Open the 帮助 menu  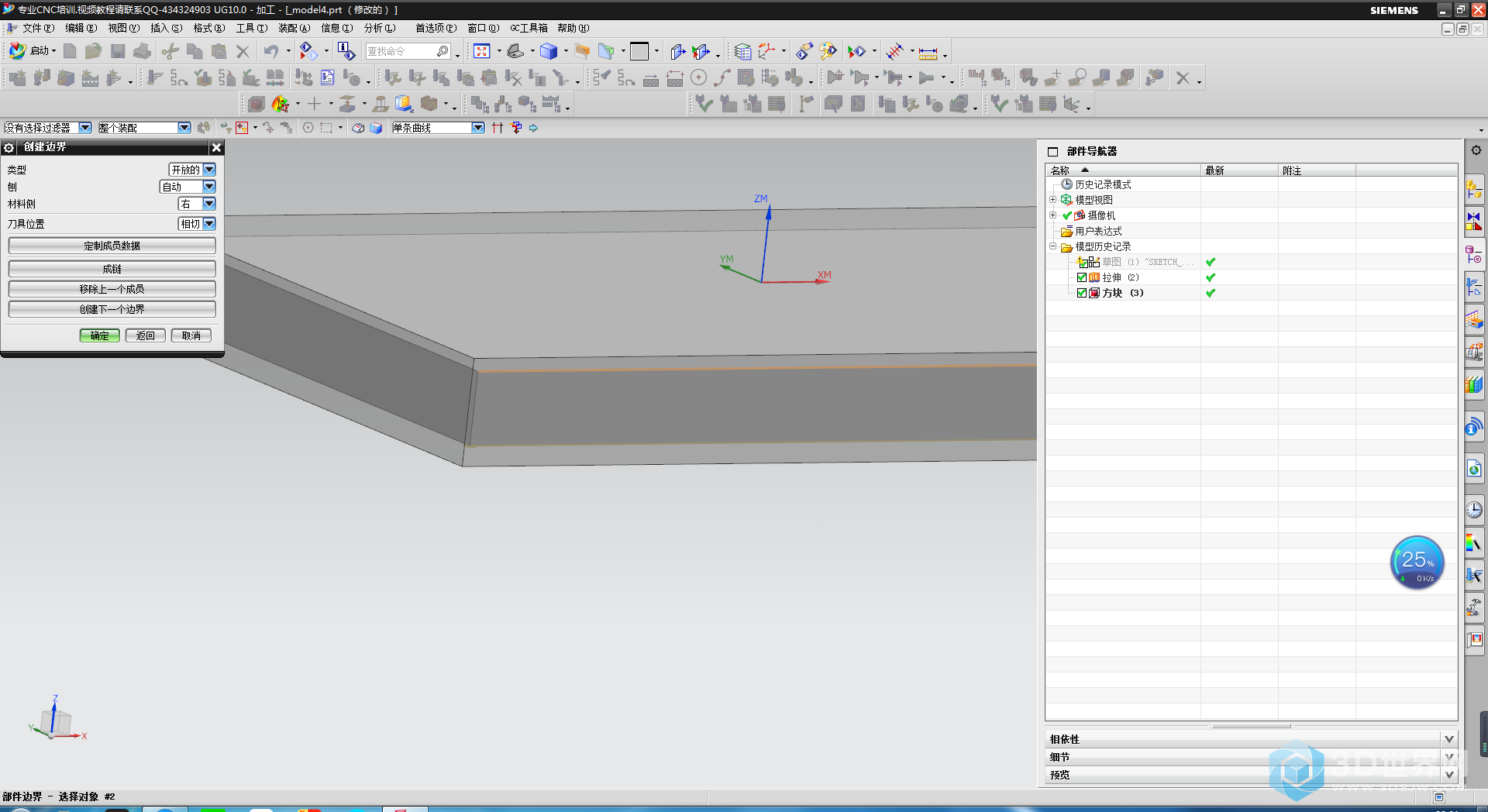click(573, 28)
